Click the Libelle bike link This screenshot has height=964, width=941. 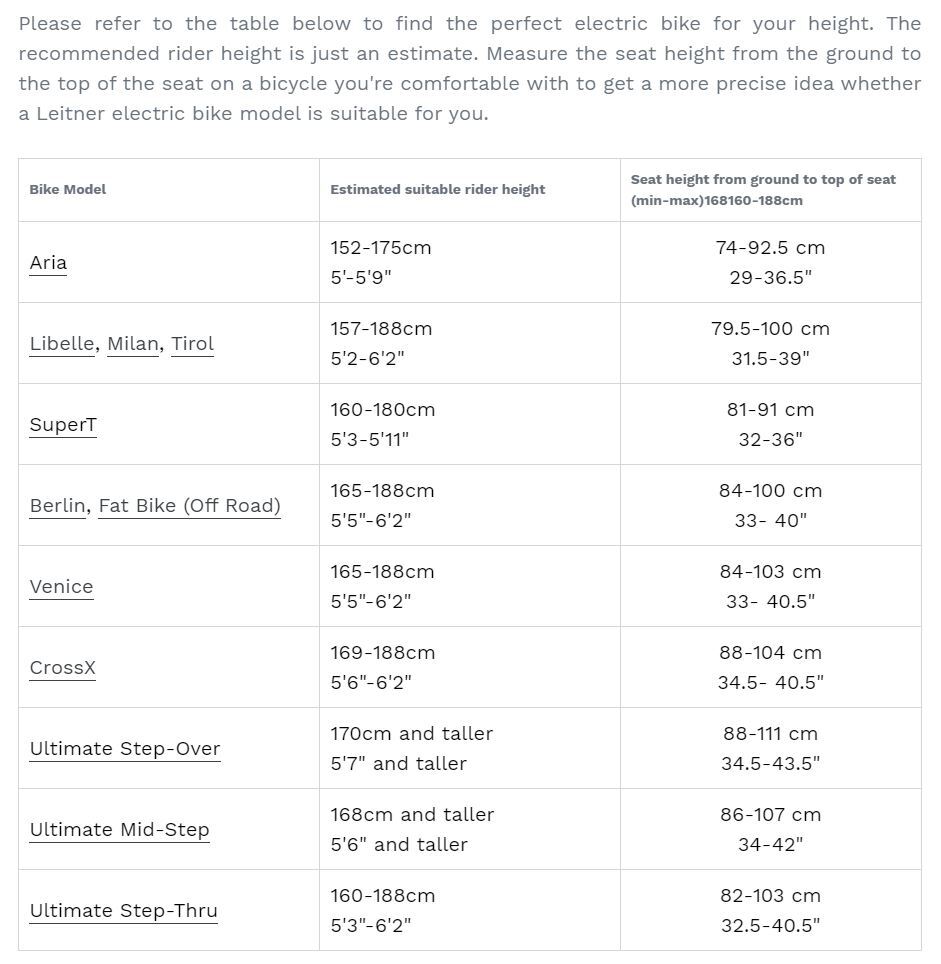[62, 344]
